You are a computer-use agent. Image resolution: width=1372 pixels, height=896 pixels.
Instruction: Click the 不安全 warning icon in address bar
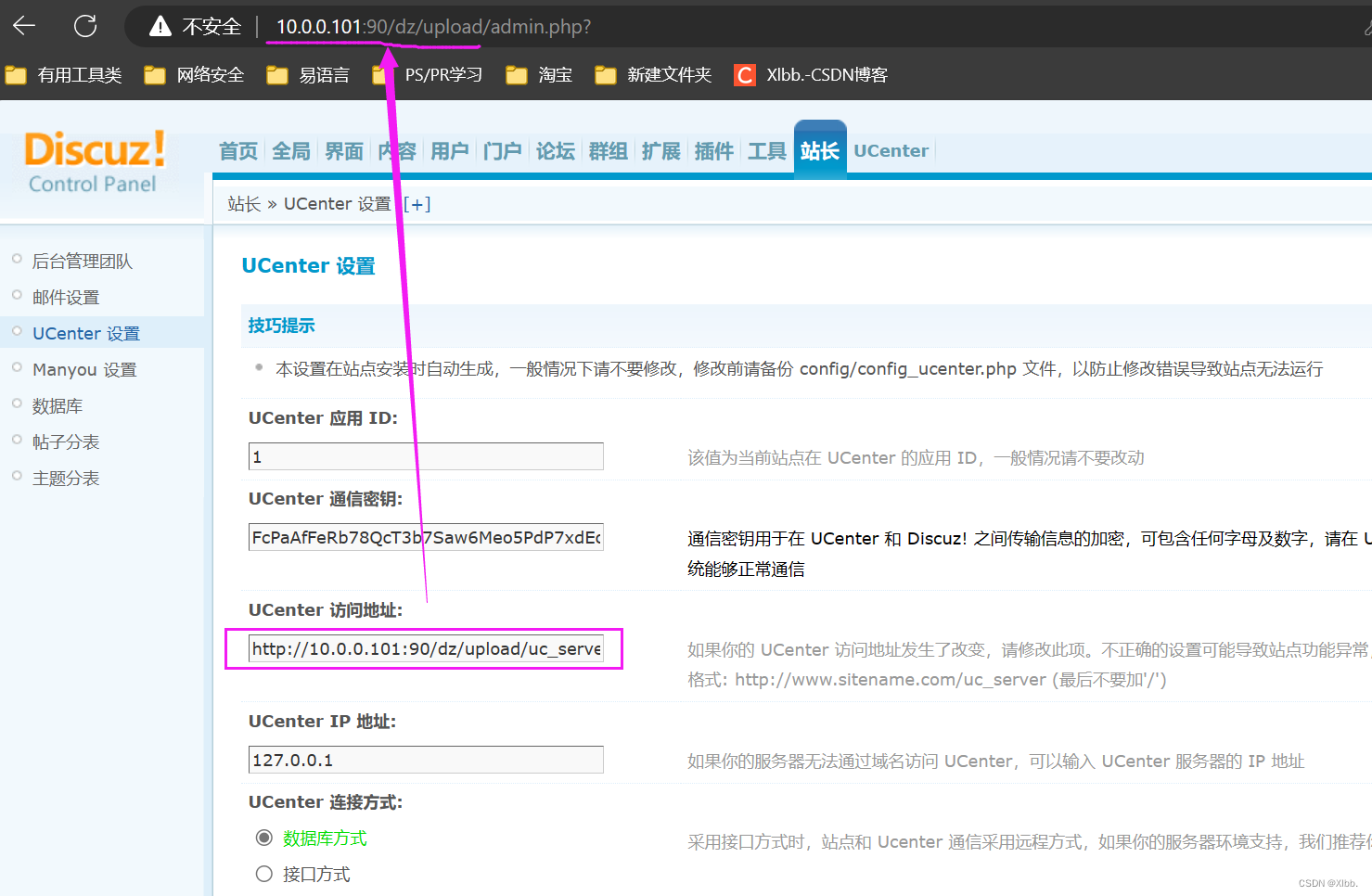click(161, 26)
